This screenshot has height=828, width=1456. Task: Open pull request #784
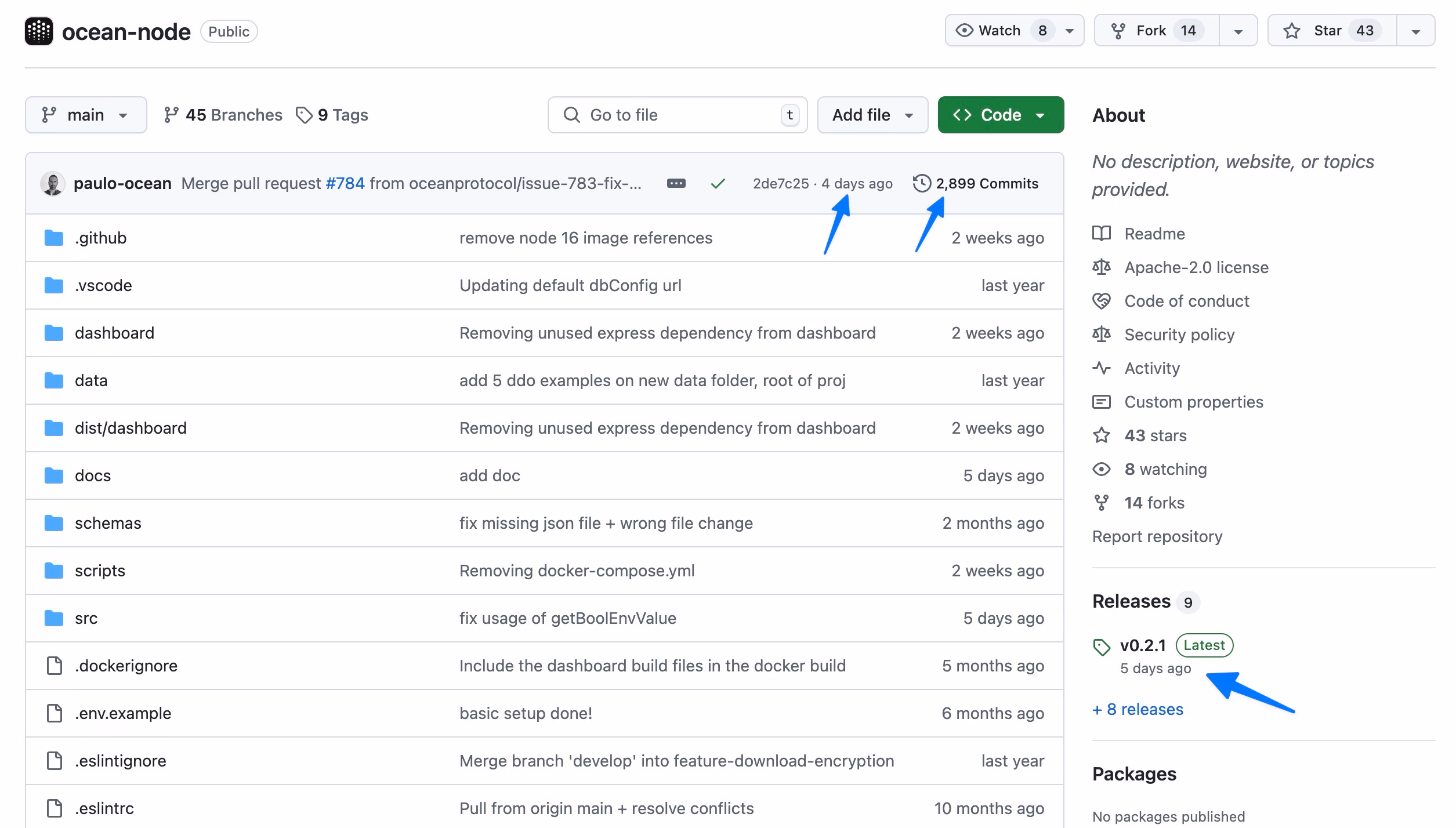tap(345, 183)
